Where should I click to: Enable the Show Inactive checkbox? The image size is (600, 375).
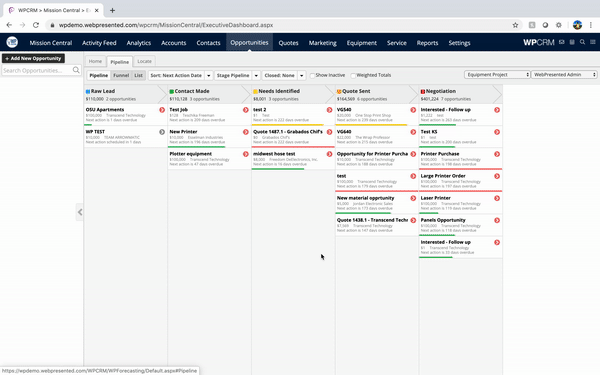[312, 75]
